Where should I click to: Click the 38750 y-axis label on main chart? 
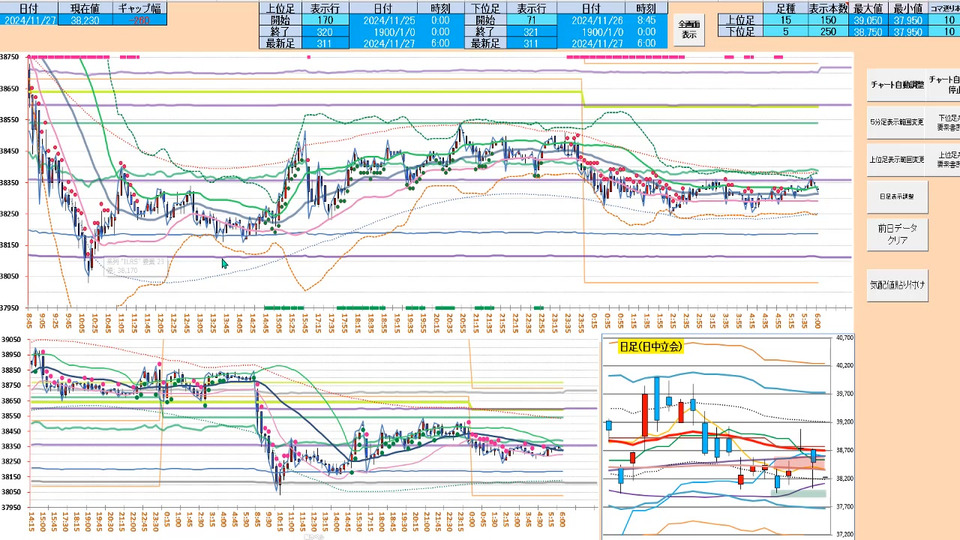pyautogui.click(x=10, y=57)
